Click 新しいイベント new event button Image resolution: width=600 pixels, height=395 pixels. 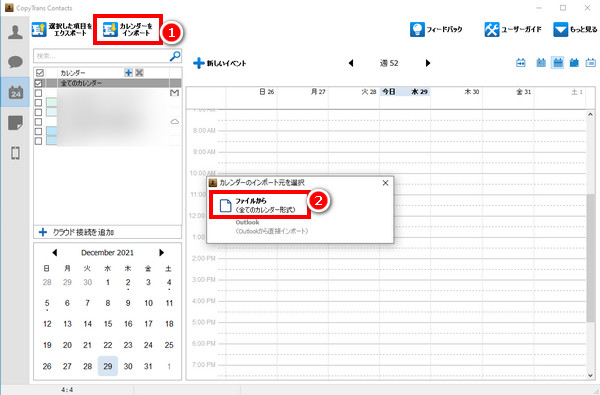[220, 63]
